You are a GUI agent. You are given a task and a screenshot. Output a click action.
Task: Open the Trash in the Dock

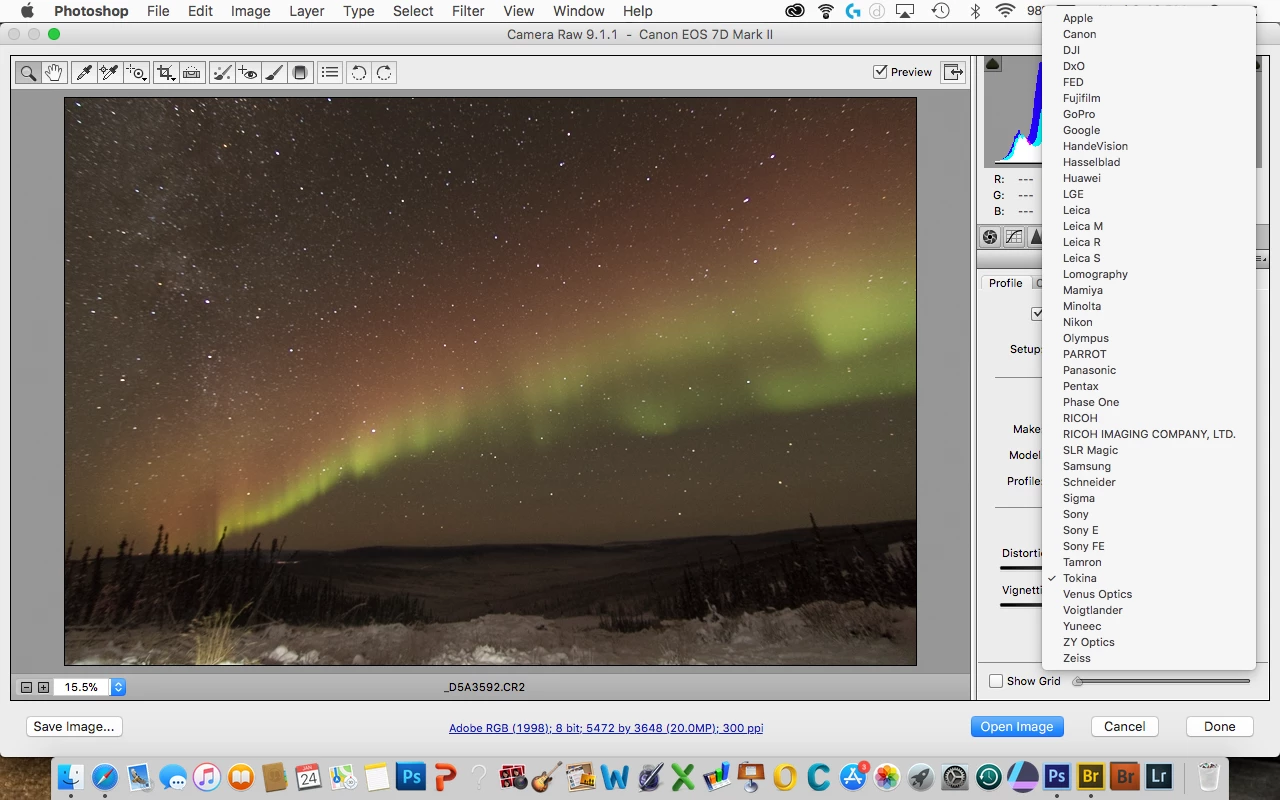pyautogui.click(x=1209, y=776)
